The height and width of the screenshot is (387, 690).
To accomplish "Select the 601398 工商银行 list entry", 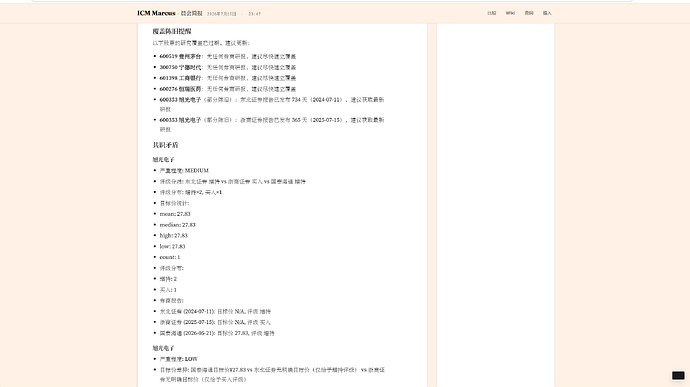I will pyautogui.click(x=228, y=78).
